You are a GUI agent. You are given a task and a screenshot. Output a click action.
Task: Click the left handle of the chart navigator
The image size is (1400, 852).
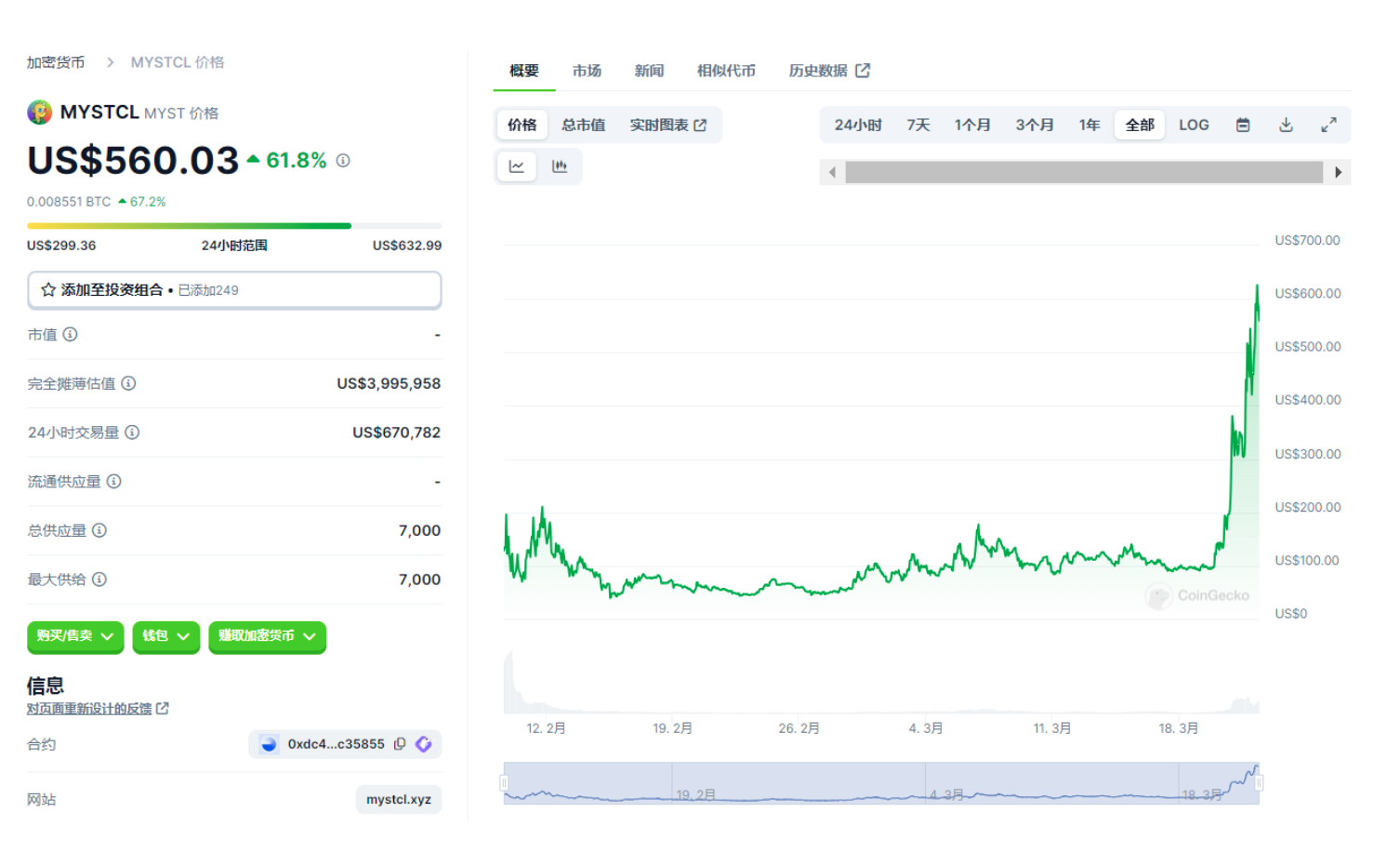(x=505, y=783)
